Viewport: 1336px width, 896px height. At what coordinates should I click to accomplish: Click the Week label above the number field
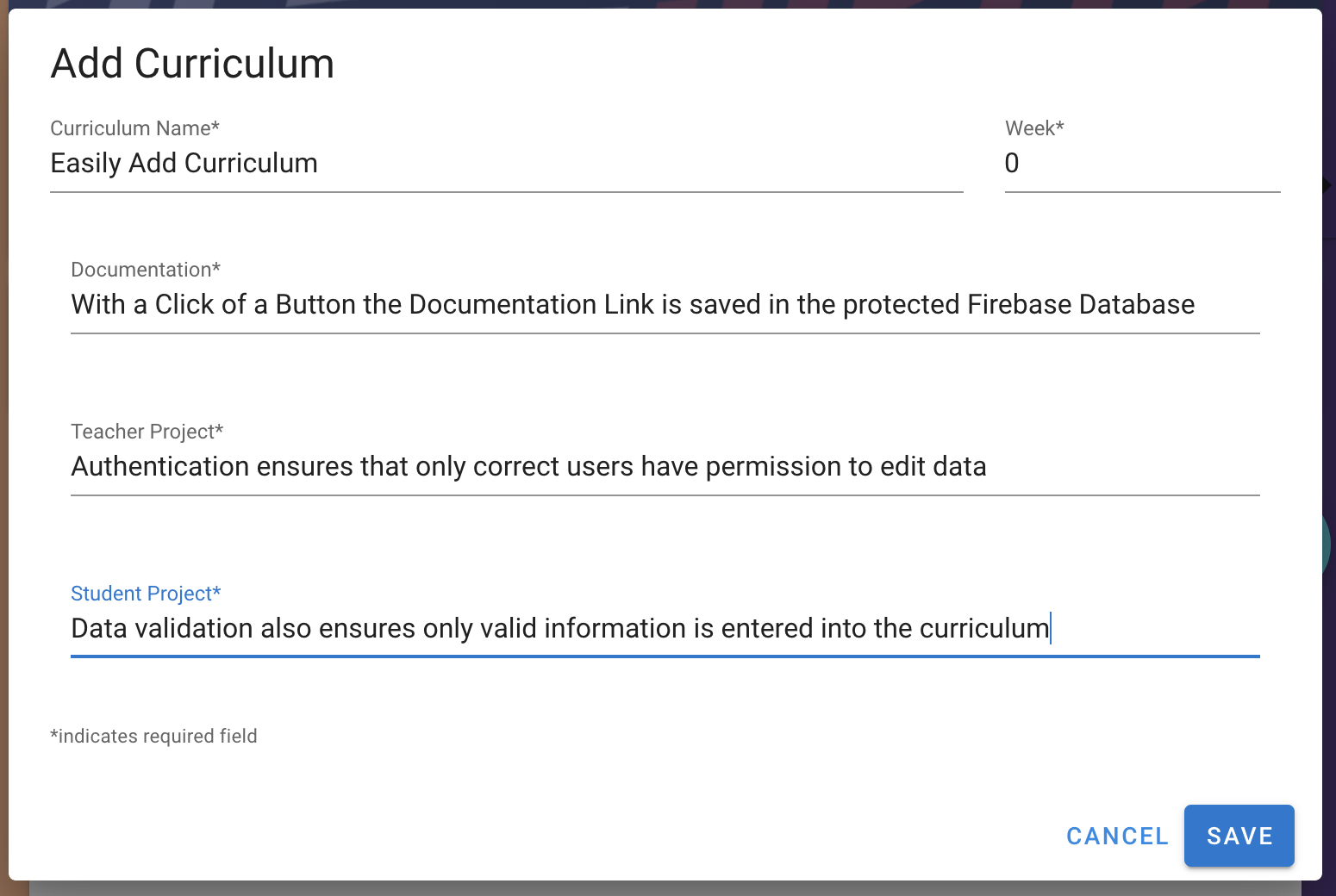pos(1033,128)
